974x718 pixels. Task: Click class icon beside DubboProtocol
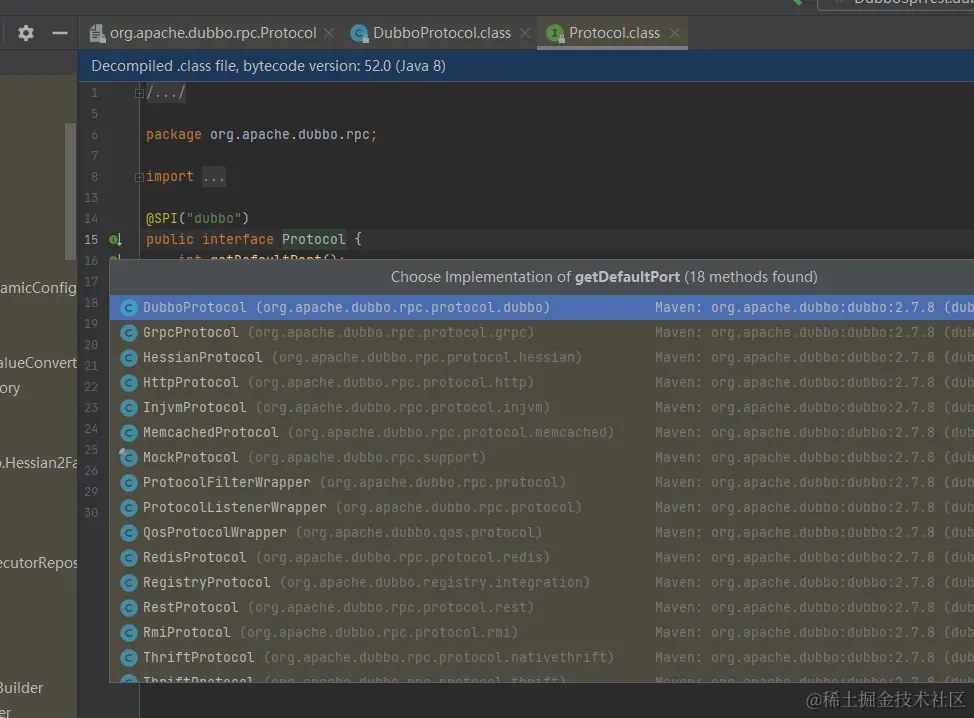[129, 307]
